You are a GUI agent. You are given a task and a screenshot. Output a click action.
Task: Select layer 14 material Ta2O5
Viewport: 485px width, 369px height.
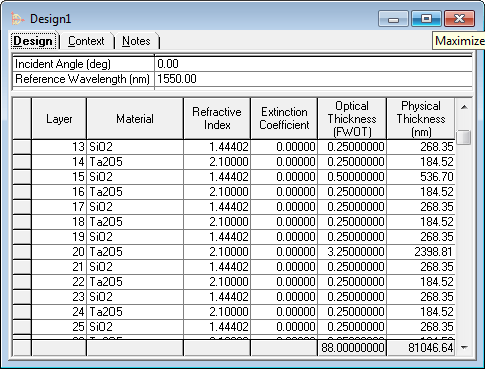(135, 162)
